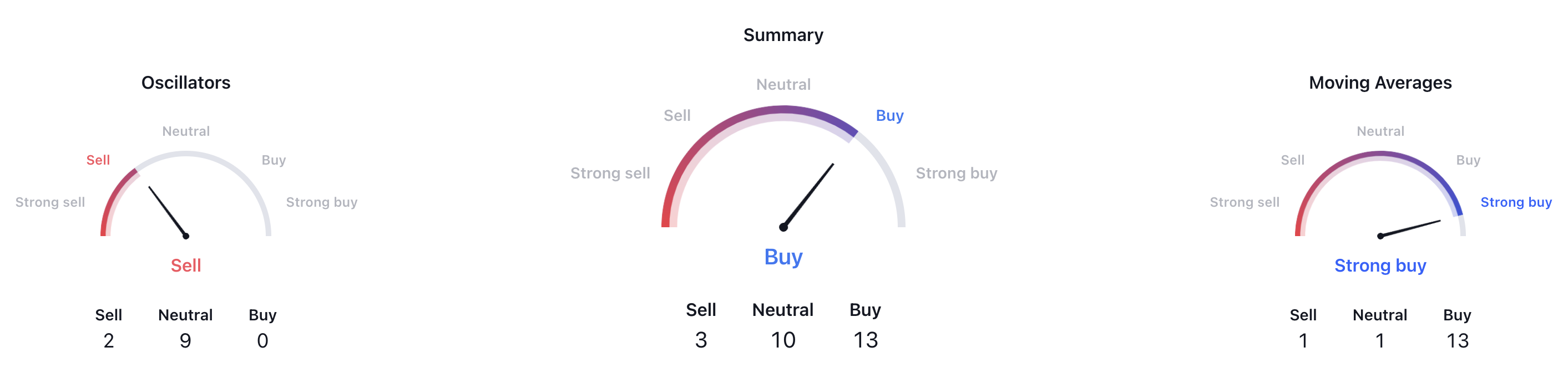Select the Oscillators Sell count of 2
The image size is (1568, 378).
(108, 340)
